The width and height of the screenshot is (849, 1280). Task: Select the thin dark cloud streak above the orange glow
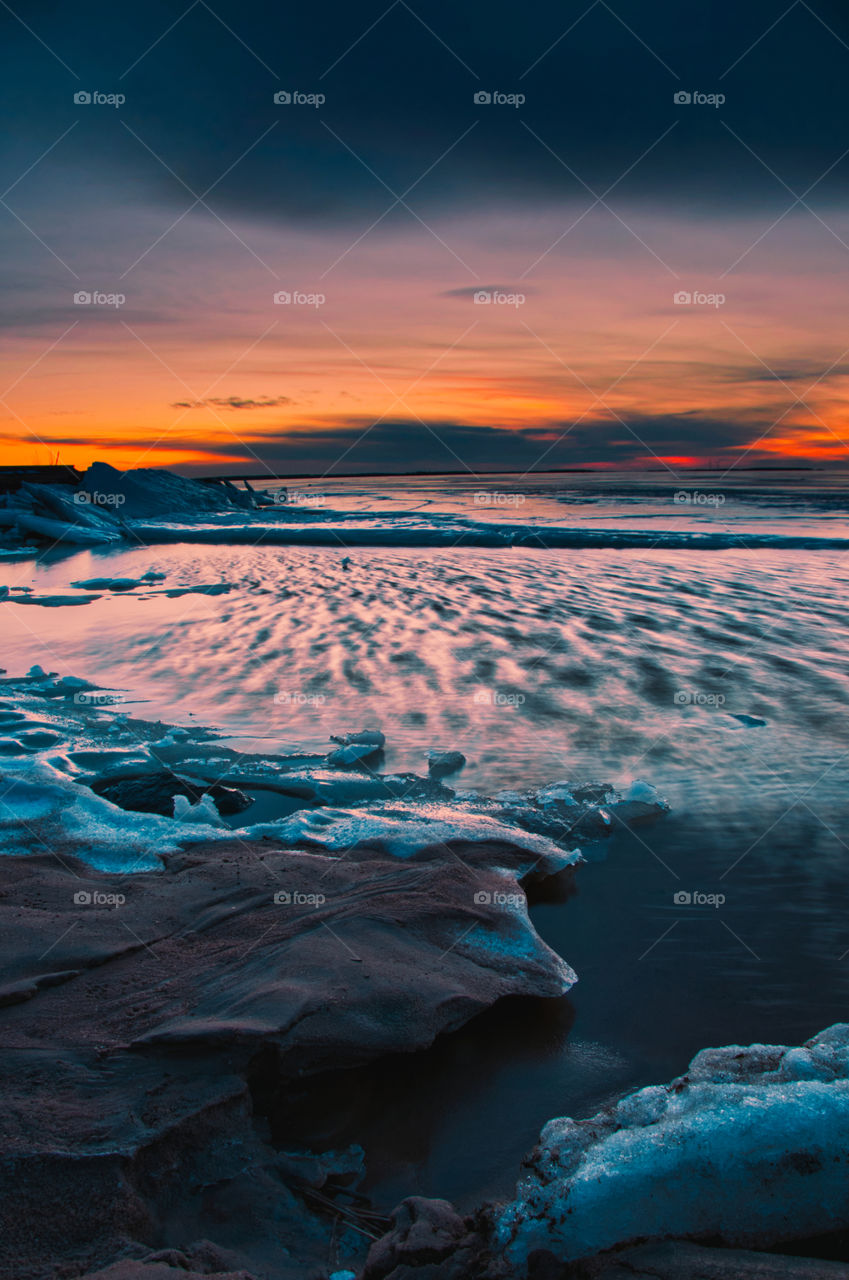coord(232,402)
